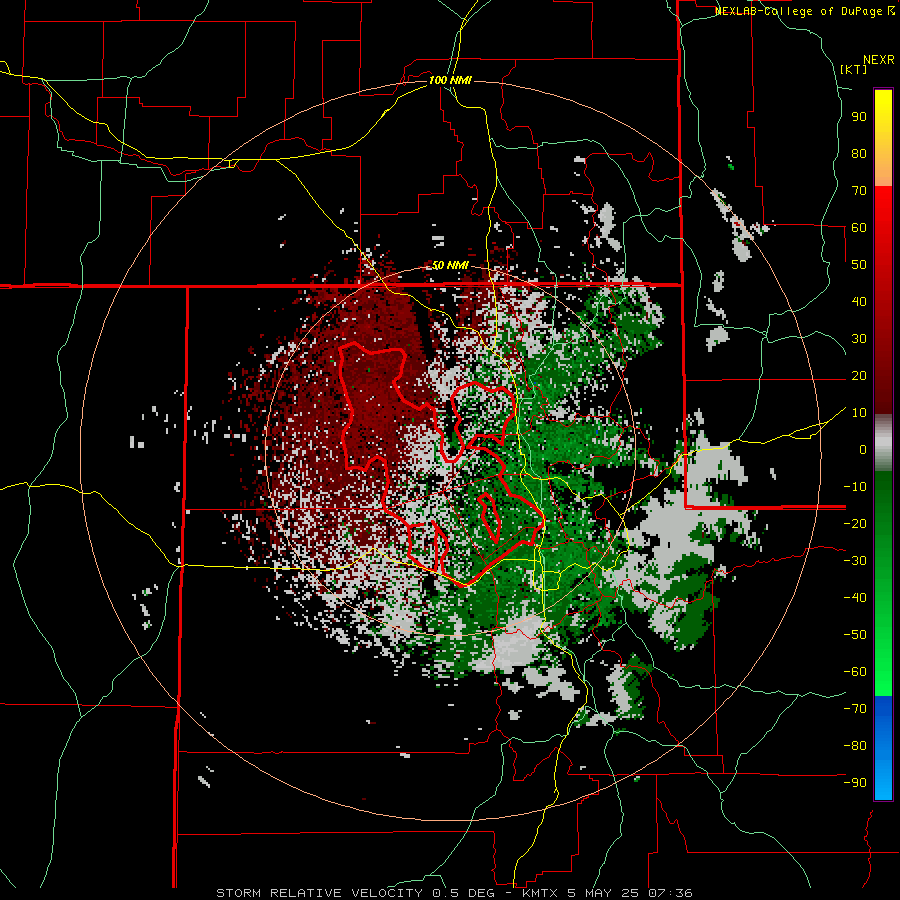
Task: Click the 07:36 timestamp in the caption
Action: [670, 893]
